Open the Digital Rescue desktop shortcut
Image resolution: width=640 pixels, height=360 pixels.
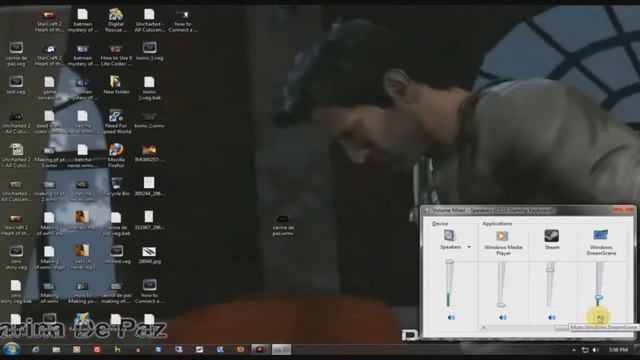click(116, 20)
